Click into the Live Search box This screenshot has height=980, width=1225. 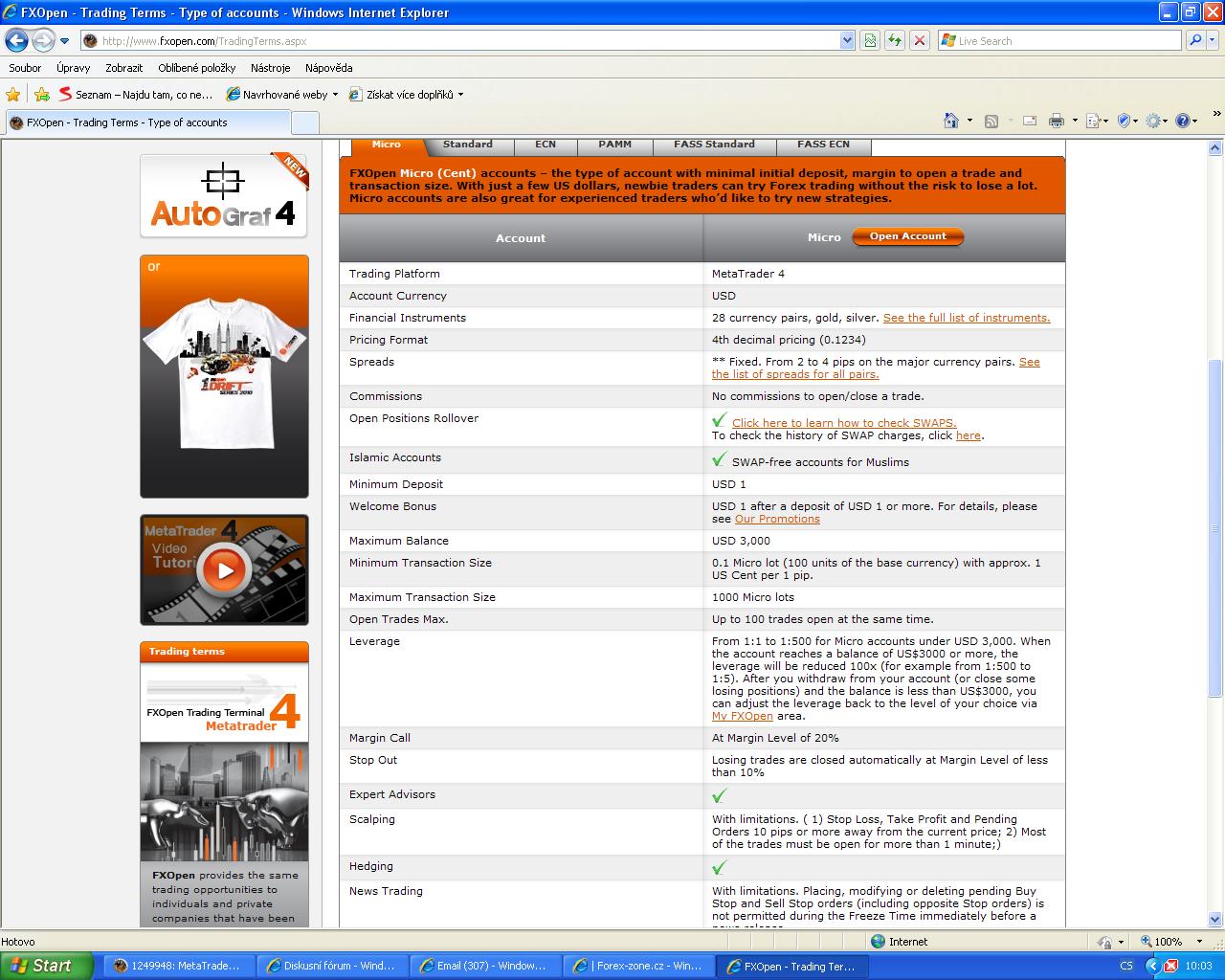click(1059, 41)
